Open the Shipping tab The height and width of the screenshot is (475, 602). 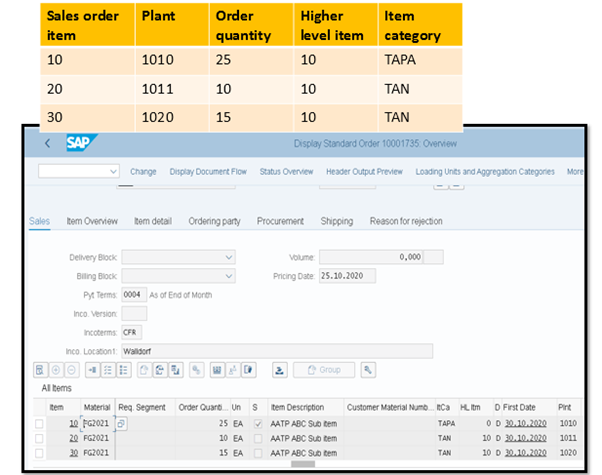336,221
